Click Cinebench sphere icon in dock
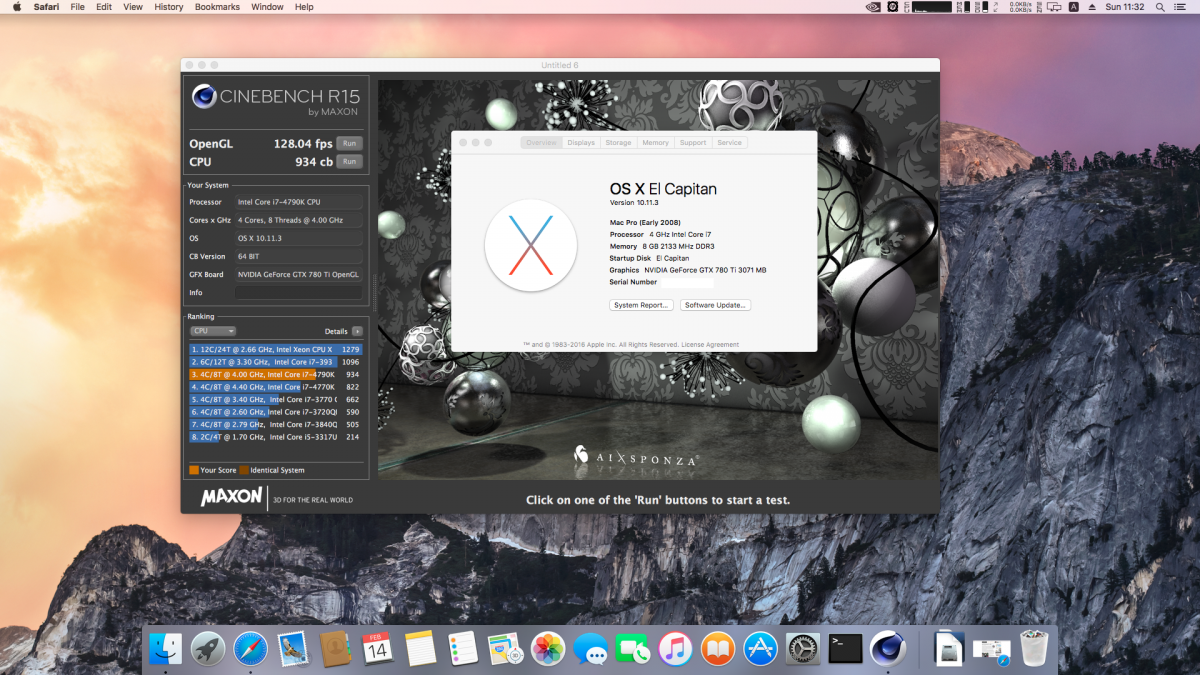 [888, 649]
